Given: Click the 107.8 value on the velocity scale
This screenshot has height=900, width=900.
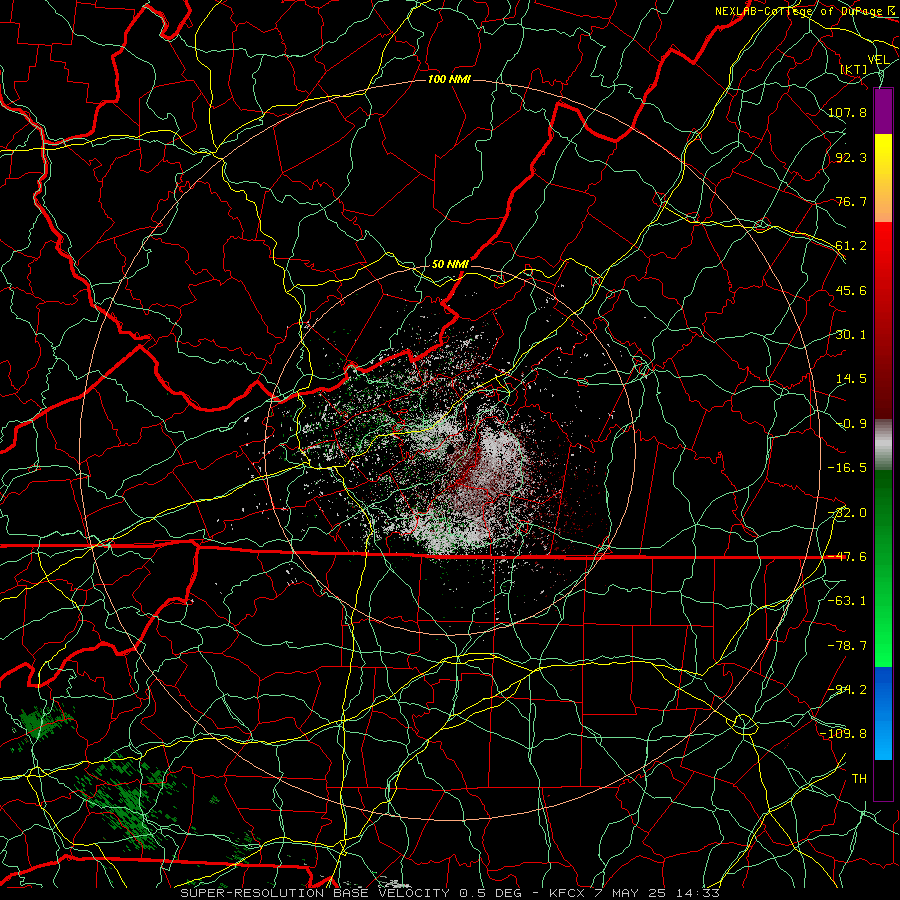Looking at the screenshot, I should (847, 112).
